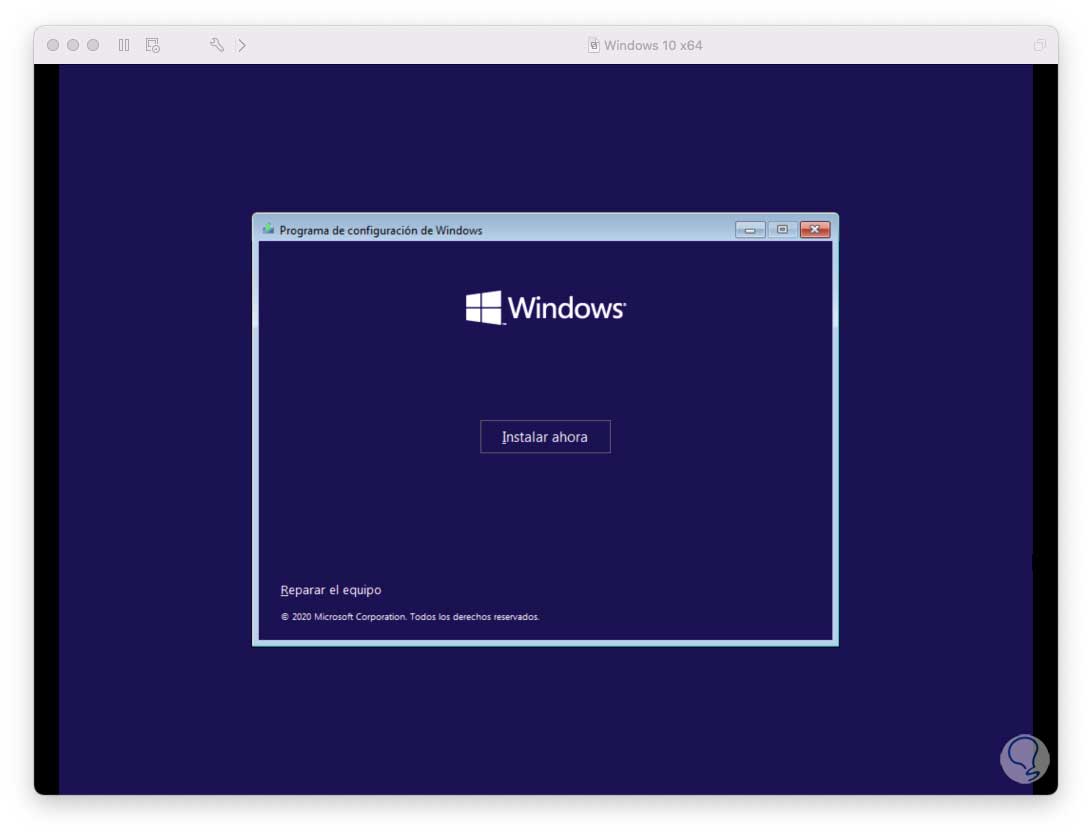
Task: Open the Reparar el equipo link
Action: 331,590
